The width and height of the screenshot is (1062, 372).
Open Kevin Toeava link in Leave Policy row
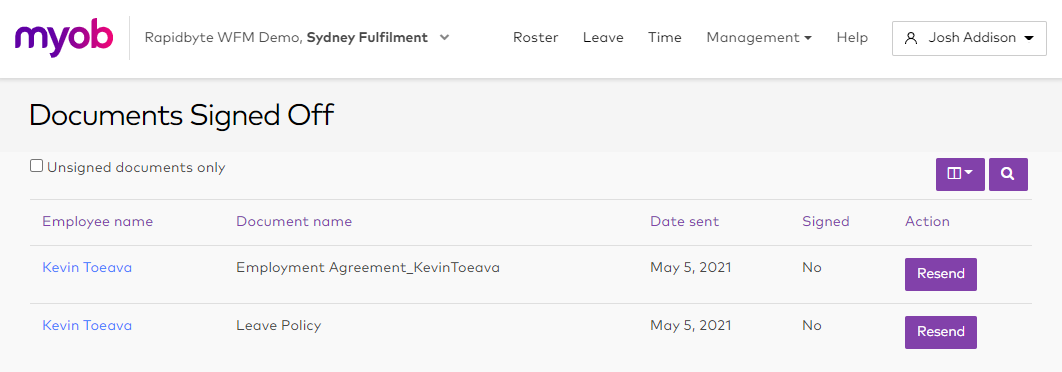(x=87, y=326)
